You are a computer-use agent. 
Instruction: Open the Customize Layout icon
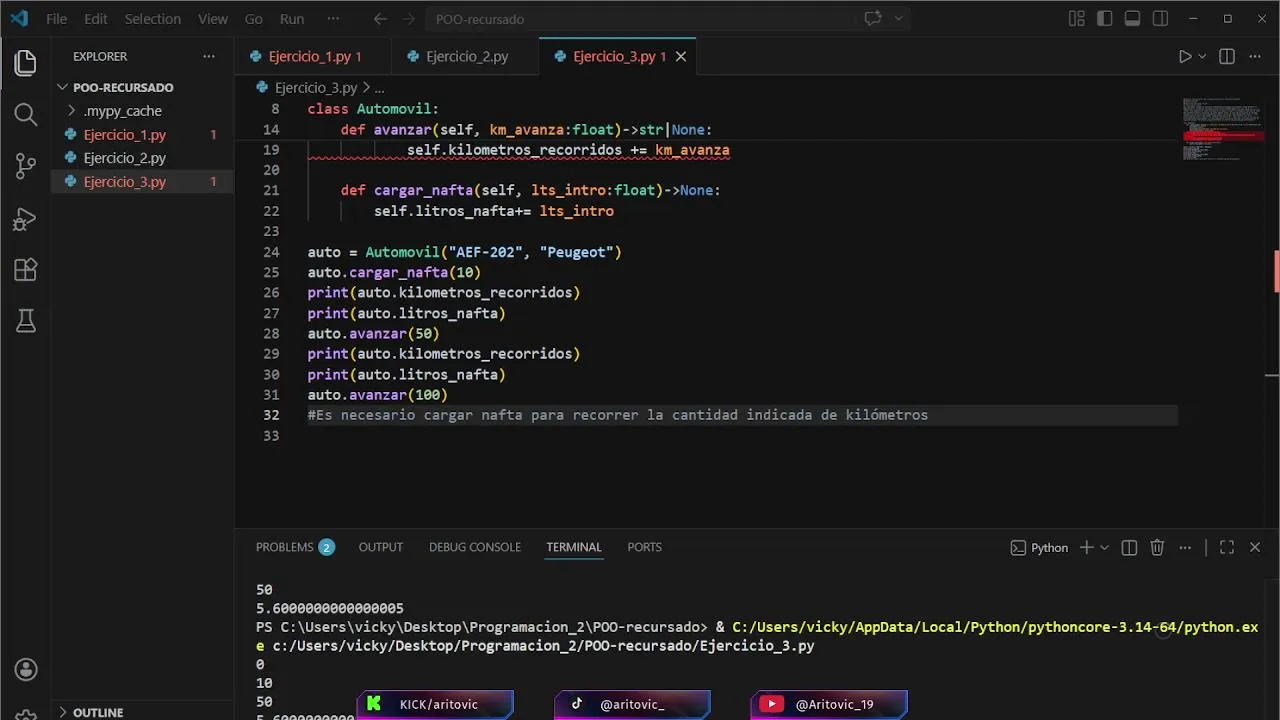click(1077, 18)
